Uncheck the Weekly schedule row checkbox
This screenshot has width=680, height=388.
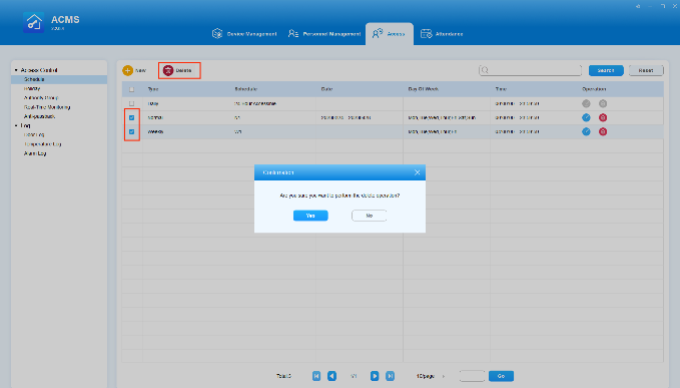131,132
